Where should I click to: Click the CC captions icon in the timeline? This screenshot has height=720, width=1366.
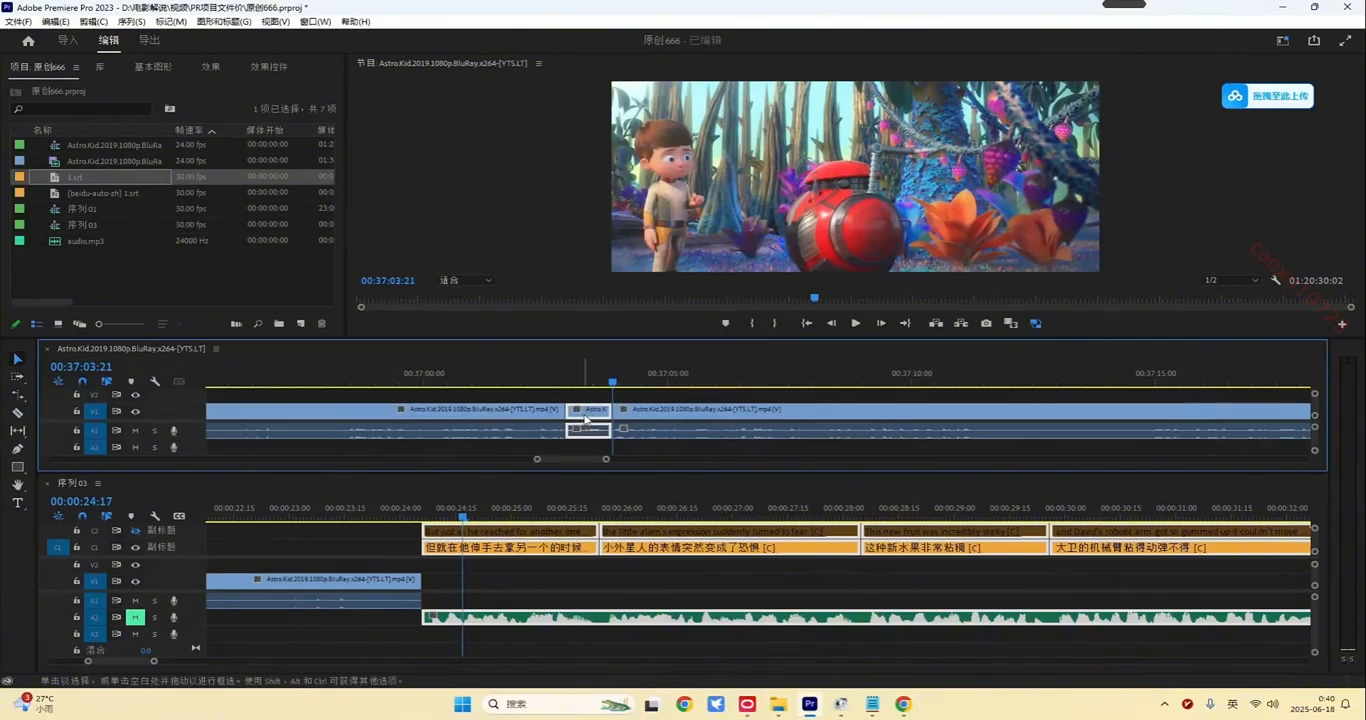pyautogui.click(x=178, y=515)
